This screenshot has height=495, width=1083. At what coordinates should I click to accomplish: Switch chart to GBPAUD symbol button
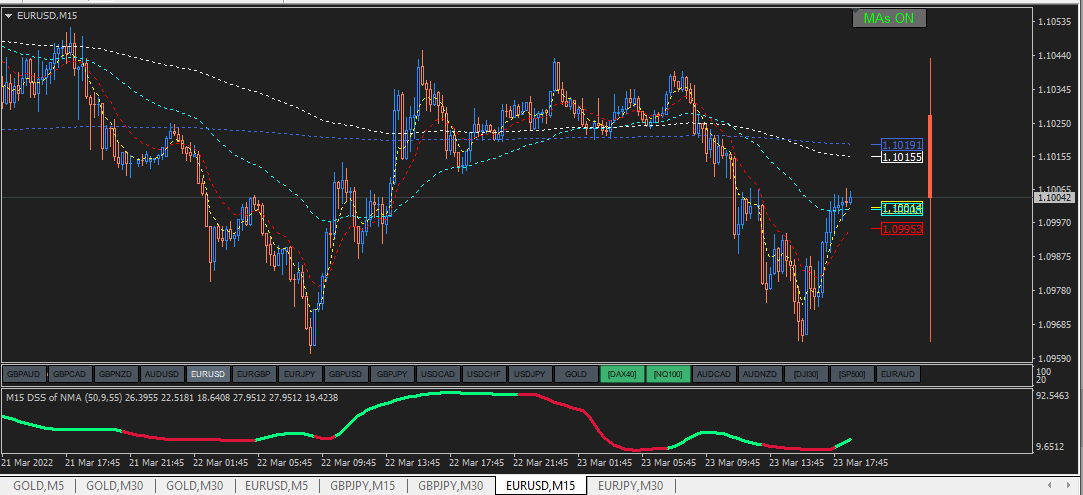(23, 374)
